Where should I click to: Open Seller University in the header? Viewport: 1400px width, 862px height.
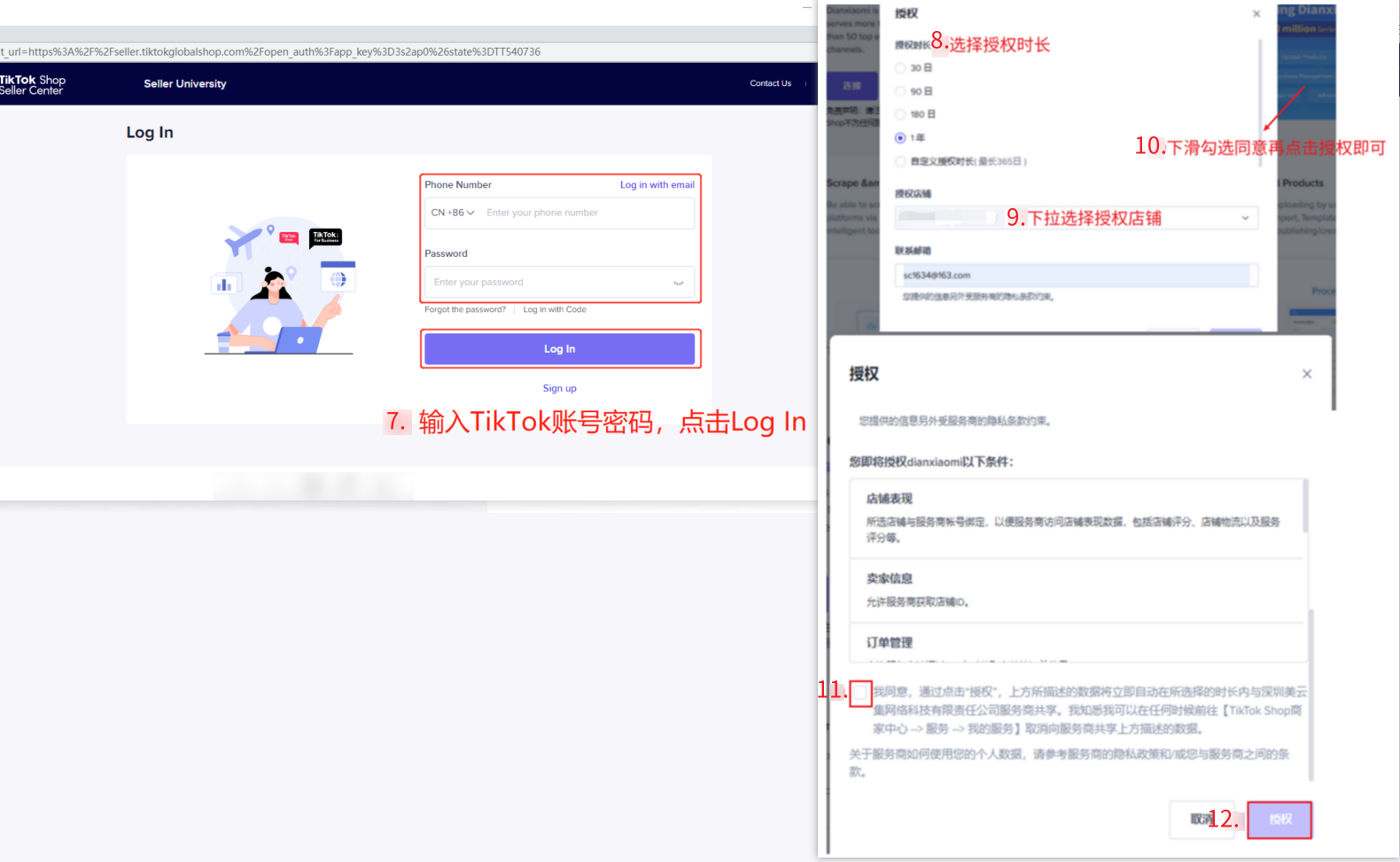[185, 84]
